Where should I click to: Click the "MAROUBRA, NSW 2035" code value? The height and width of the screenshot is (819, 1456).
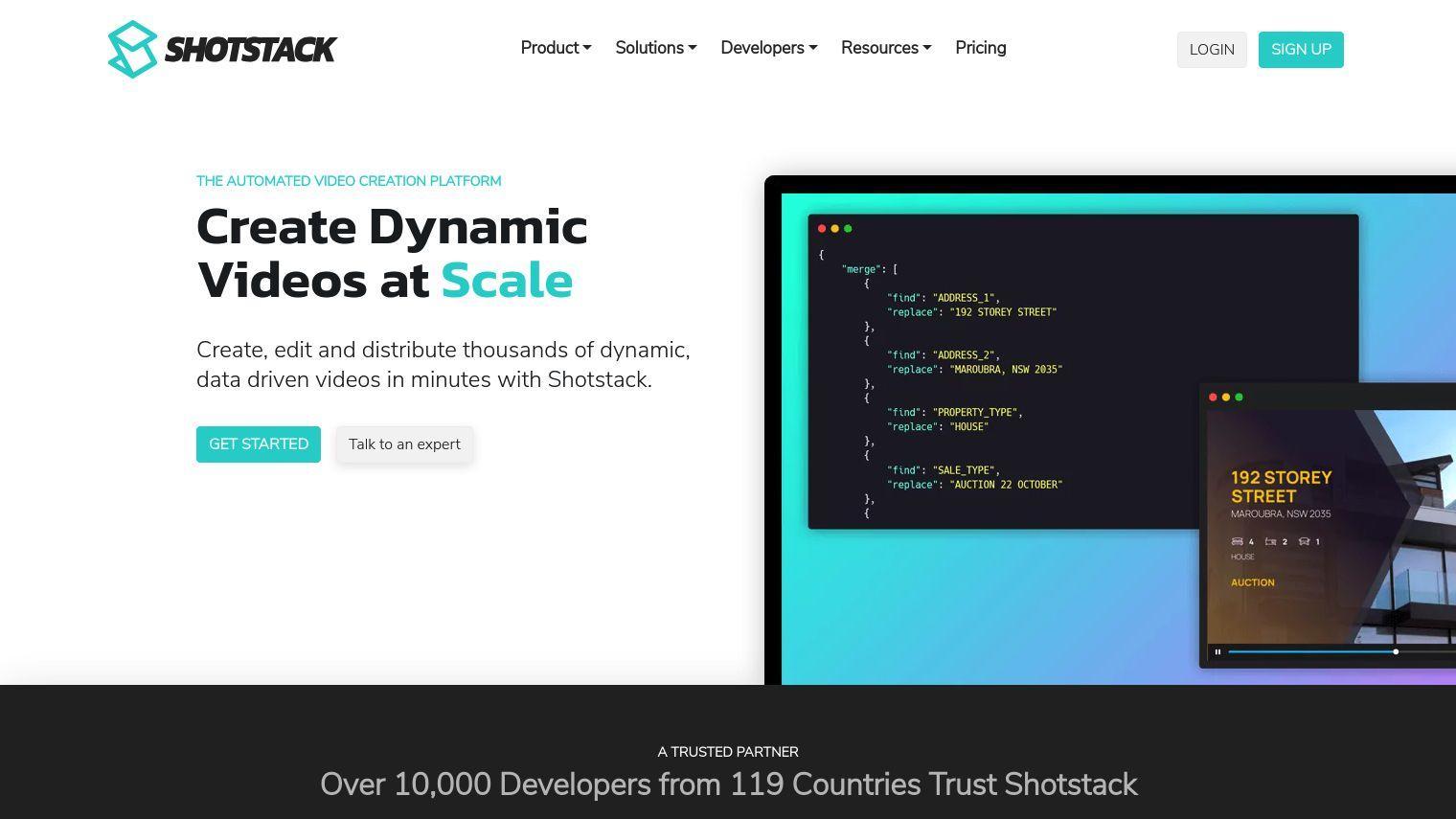[1006, 370]
